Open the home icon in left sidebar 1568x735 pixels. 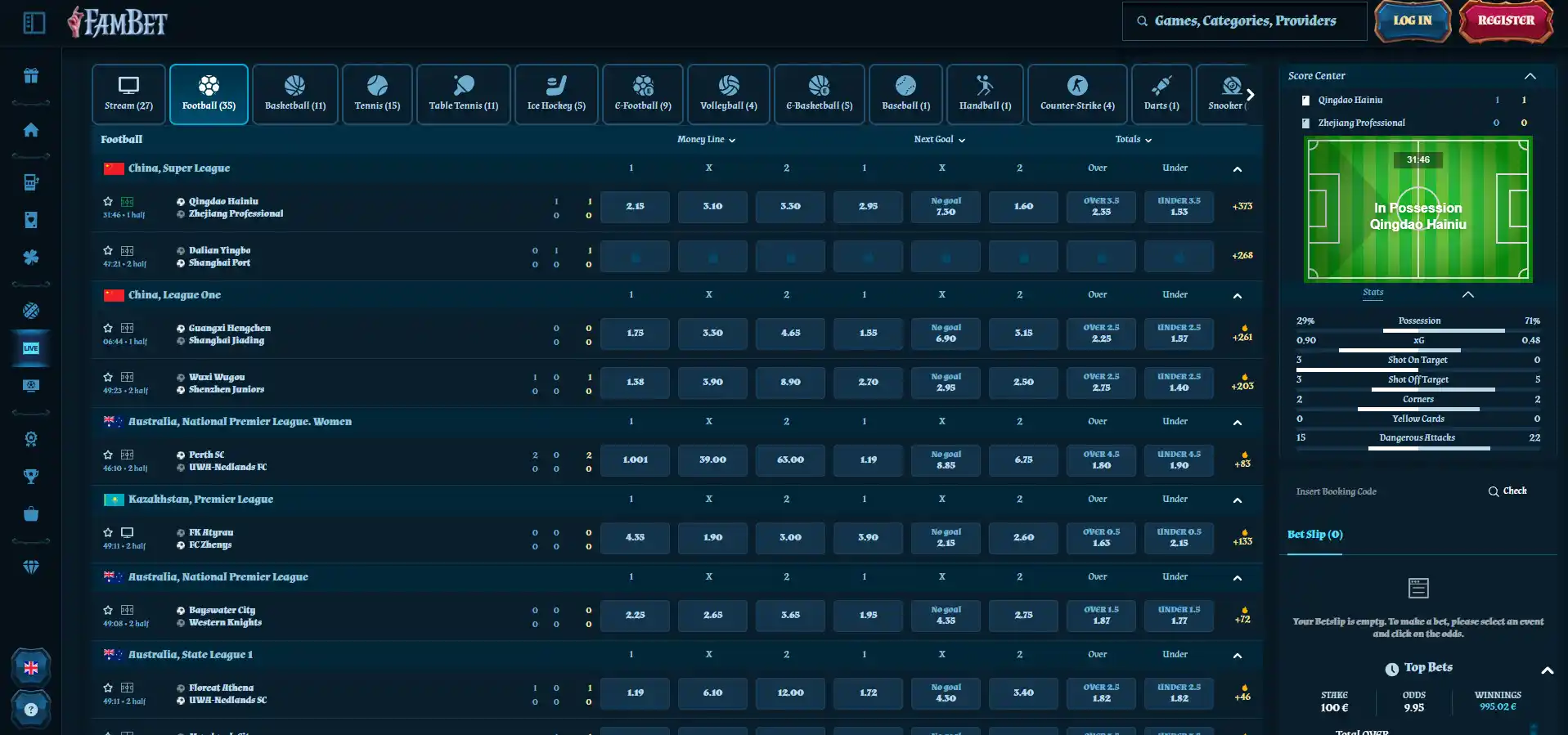pyautogui.click(x=31, y=130)
